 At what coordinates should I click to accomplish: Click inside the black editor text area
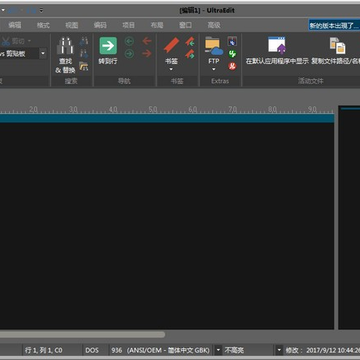pos(167,226)
